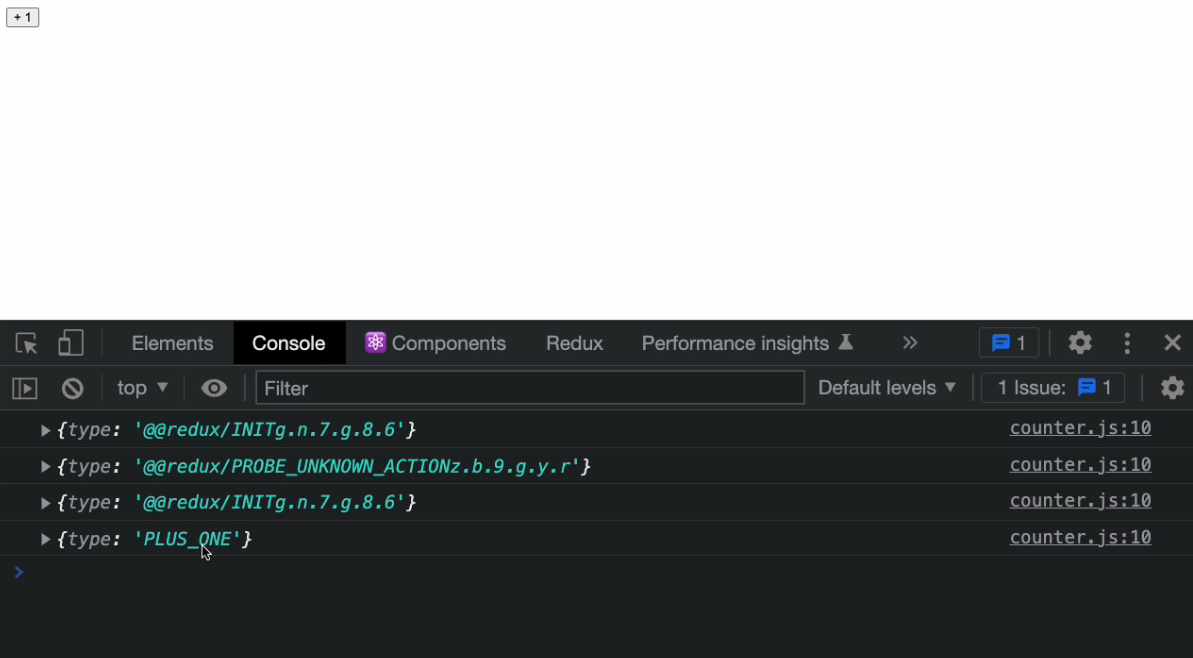Open the issues counter badge in the tab bar

1009,343
